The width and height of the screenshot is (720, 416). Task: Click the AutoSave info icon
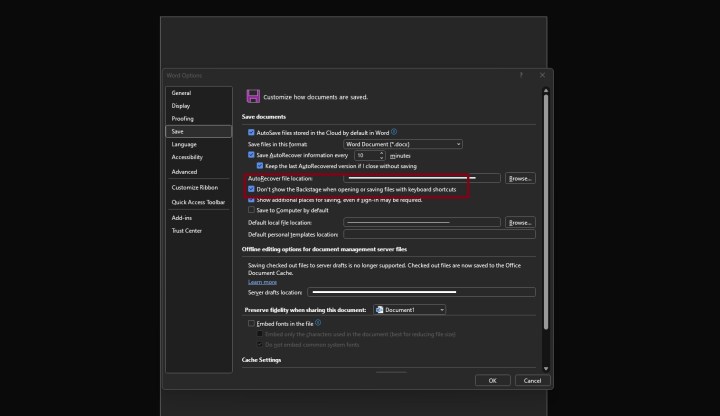(394, 132)
